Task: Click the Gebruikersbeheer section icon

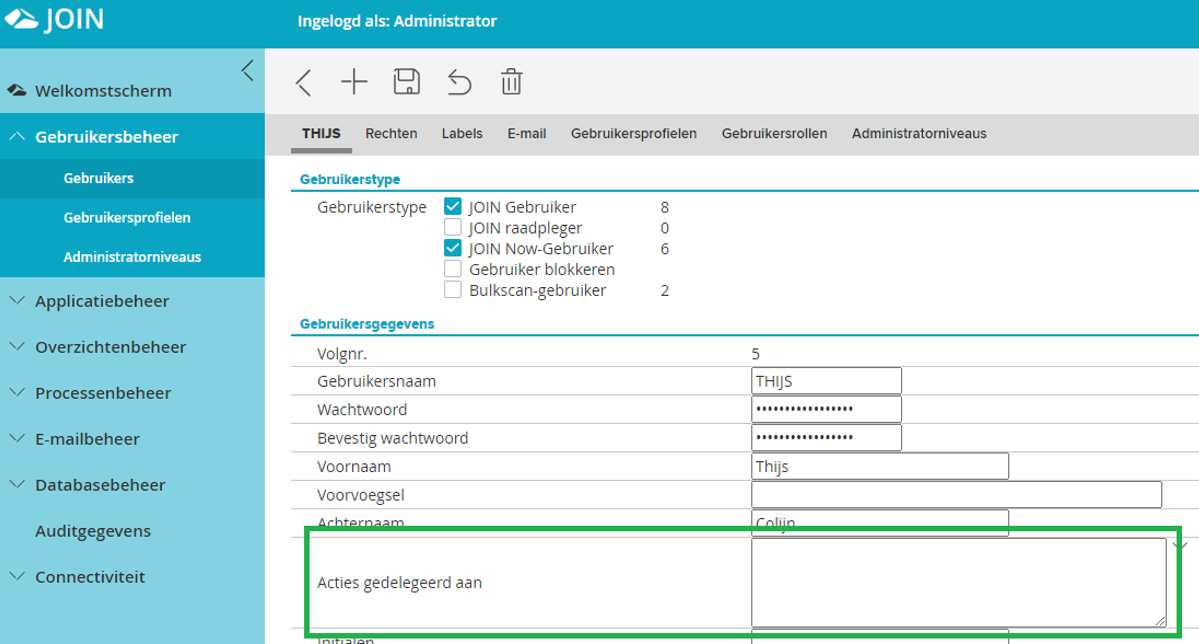Action: point(16,137)
